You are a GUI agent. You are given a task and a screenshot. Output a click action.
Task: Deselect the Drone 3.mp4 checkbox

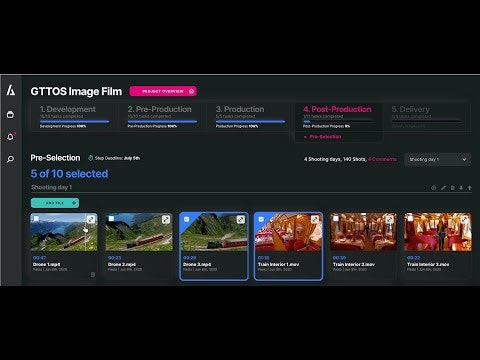(186, 219)
